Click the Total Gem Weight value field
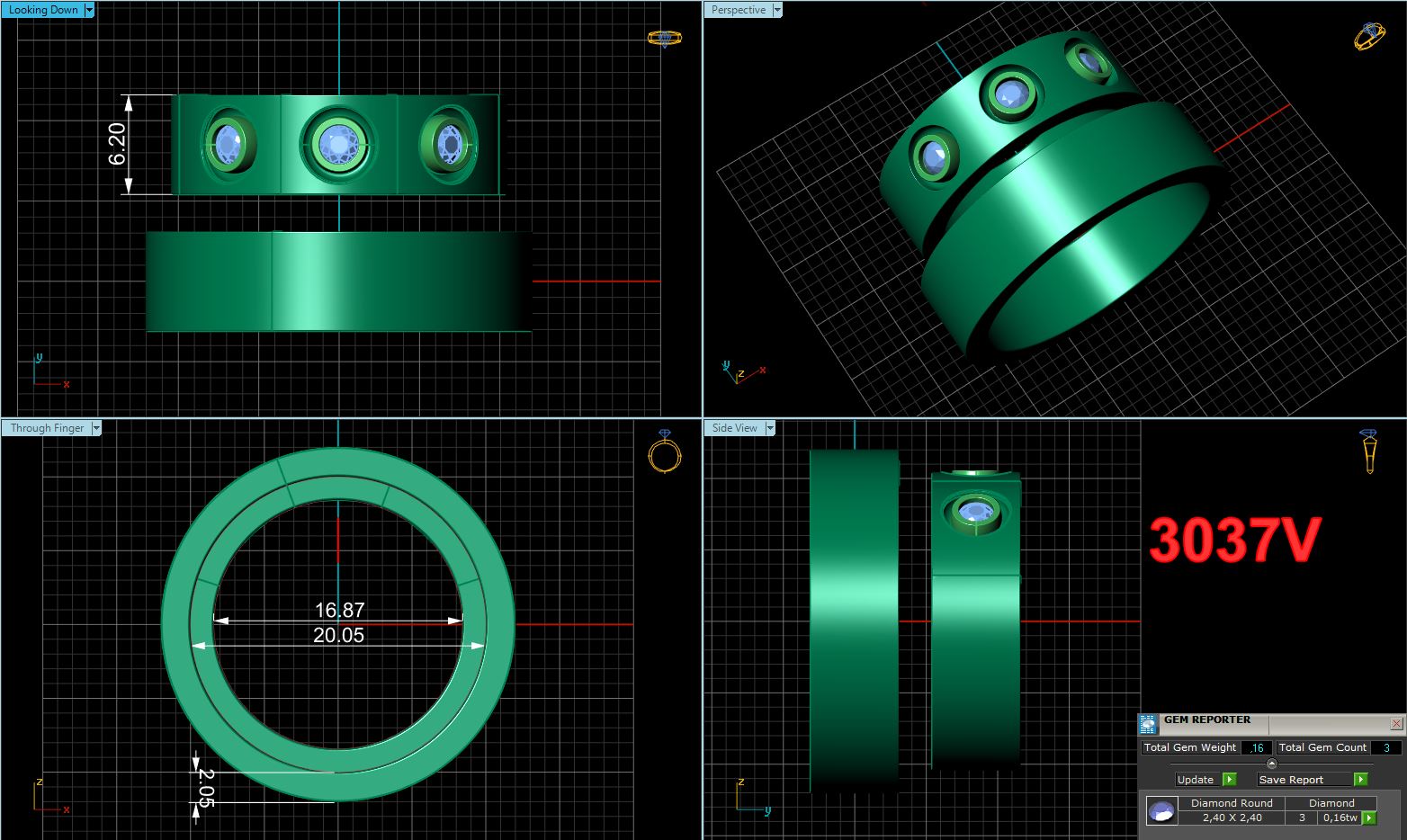1407x840 pixels. tap(1256, 747)
